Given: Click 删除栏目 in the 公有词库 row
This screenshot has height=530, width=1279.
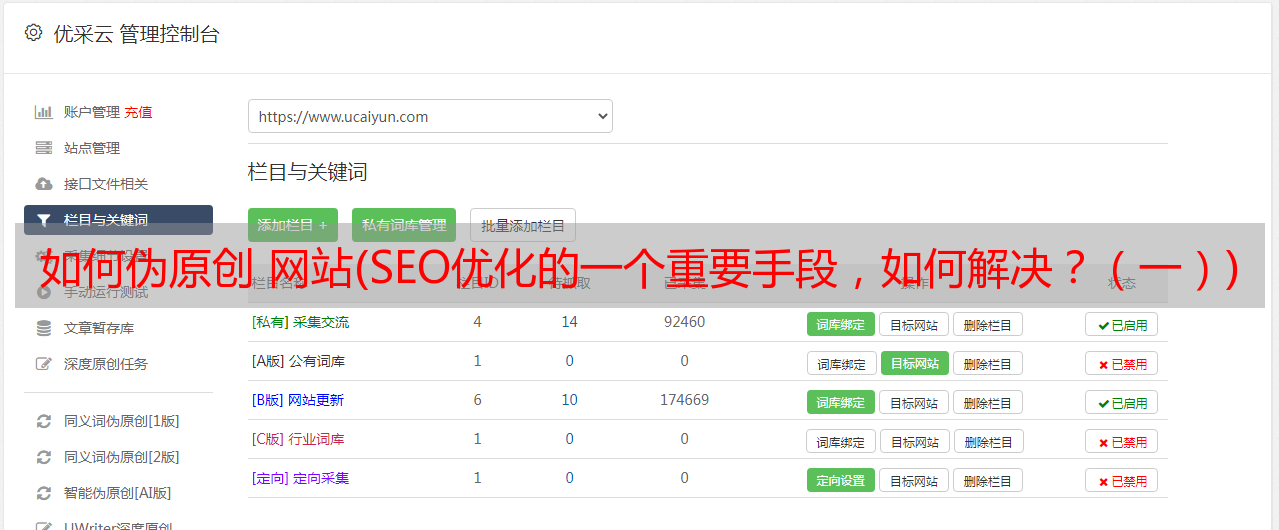Looking at the screenshot, I should coord(987,363).
